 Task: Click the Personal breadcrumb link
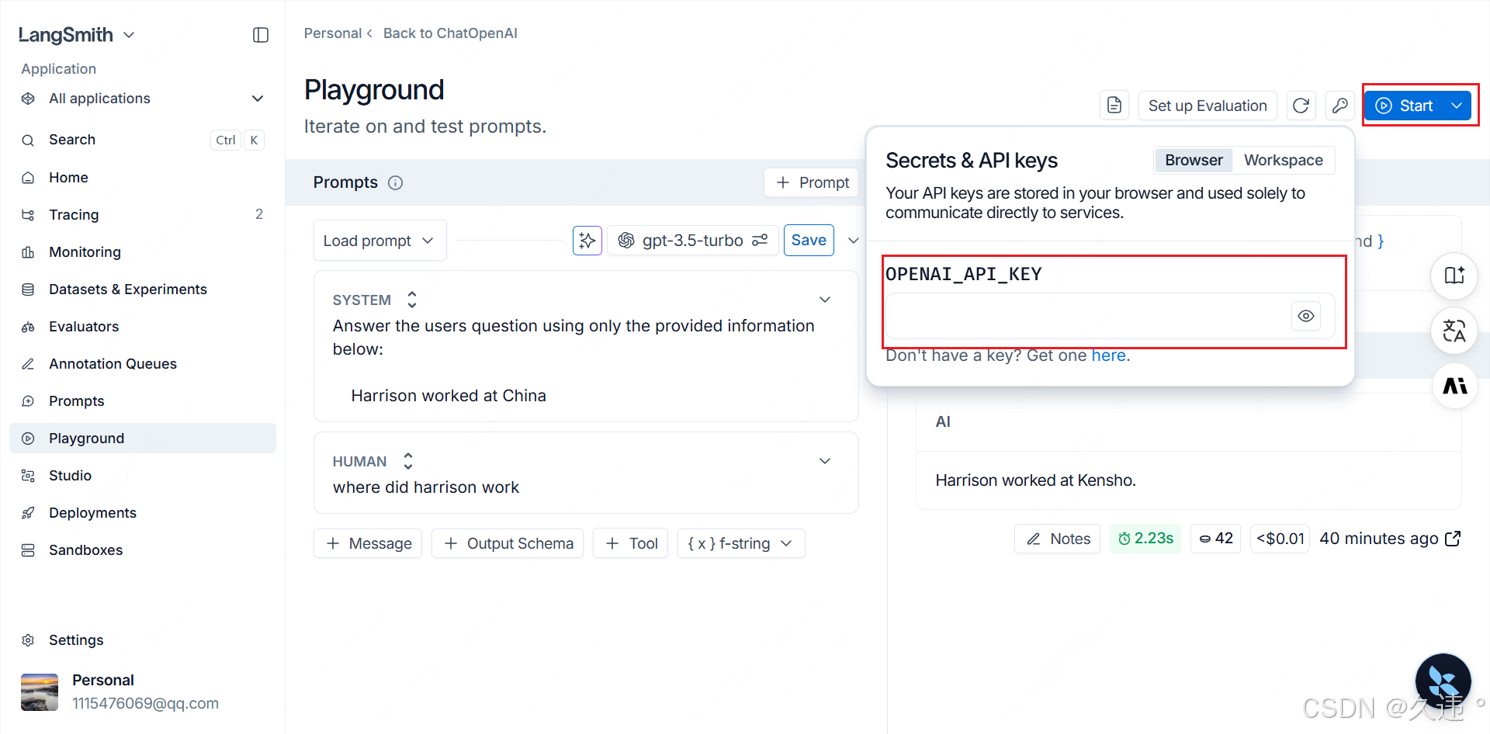coord(332,33)
